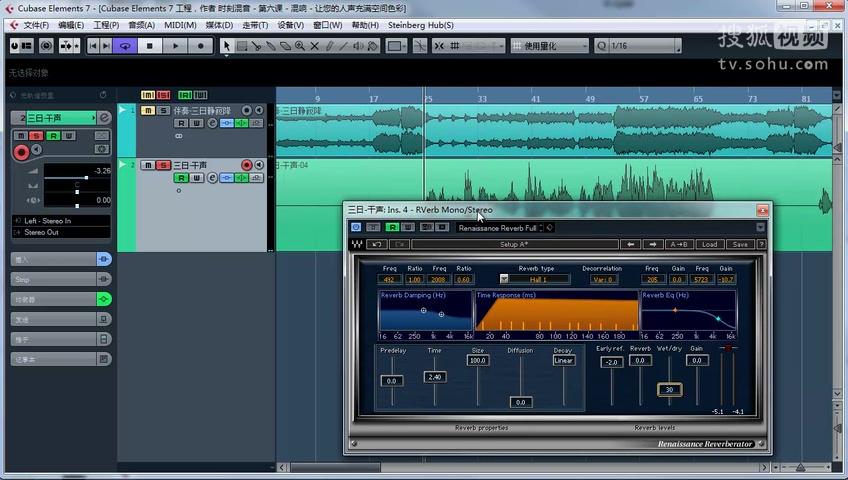Open the 工程(P) menu
This screenshot has width=848, height=480.
coord(106,25)
